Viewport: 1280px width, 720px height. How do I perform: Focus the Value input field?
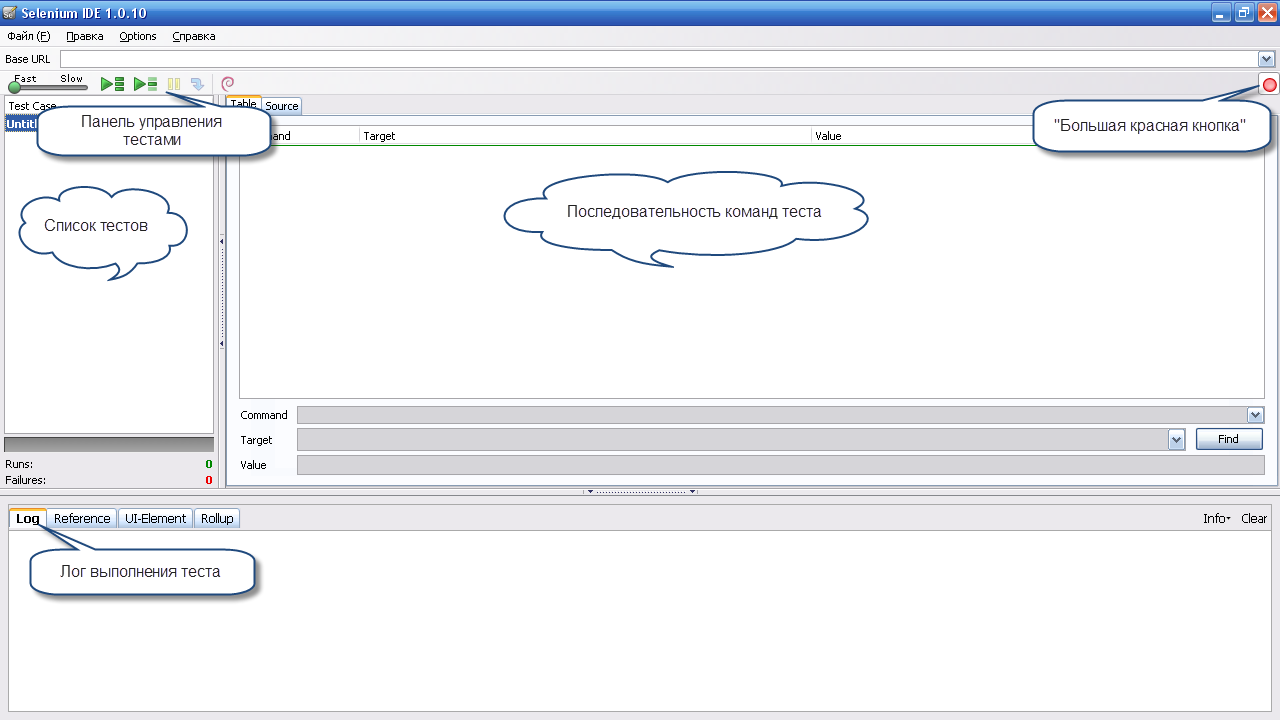pyautogui.click(x=780, y=465)
